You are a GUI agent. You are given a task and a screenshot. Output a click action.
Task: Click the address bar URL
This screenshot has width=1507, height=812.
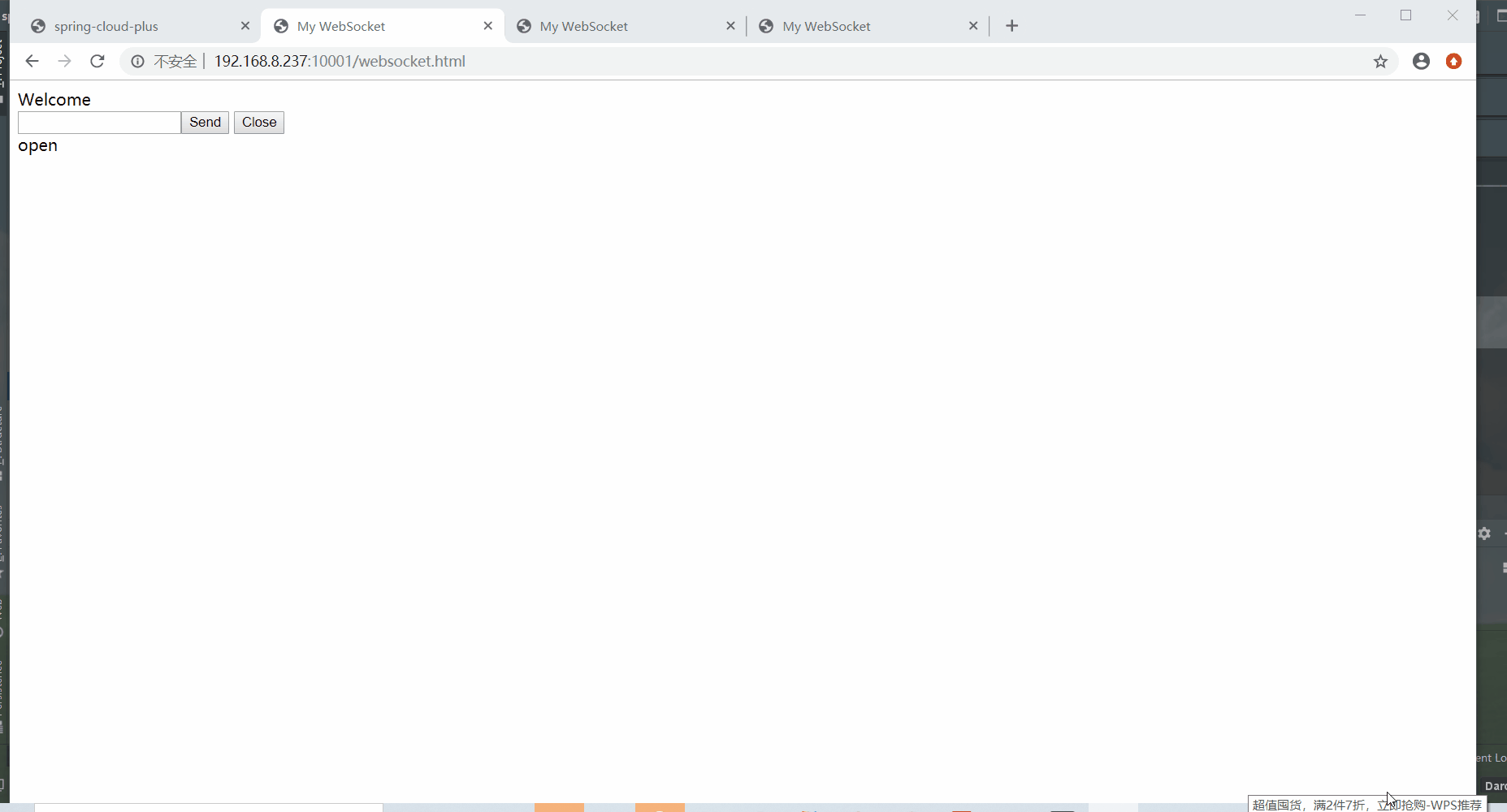click(x=340, y=62)
